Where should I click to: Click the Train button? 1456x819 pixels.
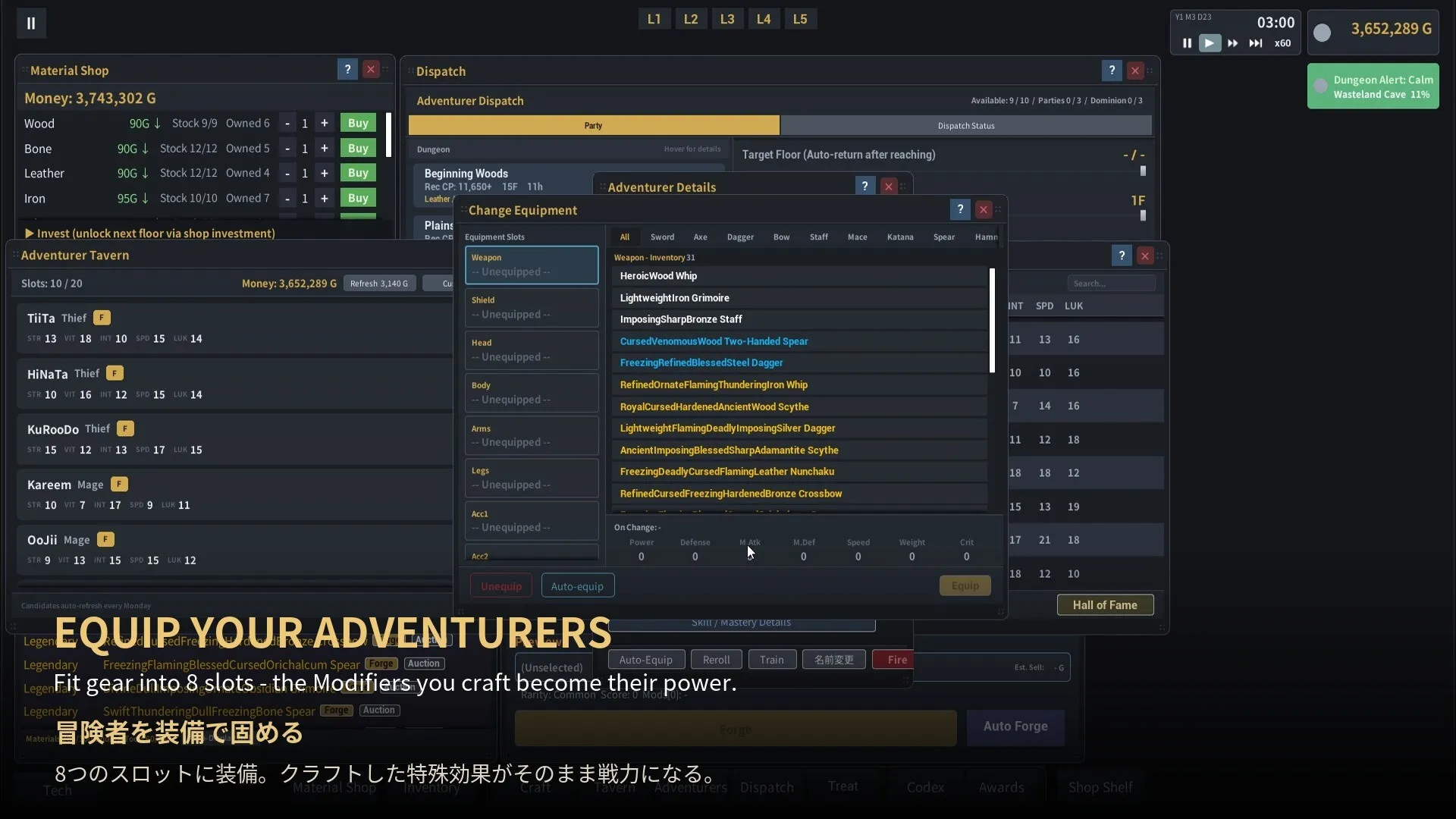[772, 659]
